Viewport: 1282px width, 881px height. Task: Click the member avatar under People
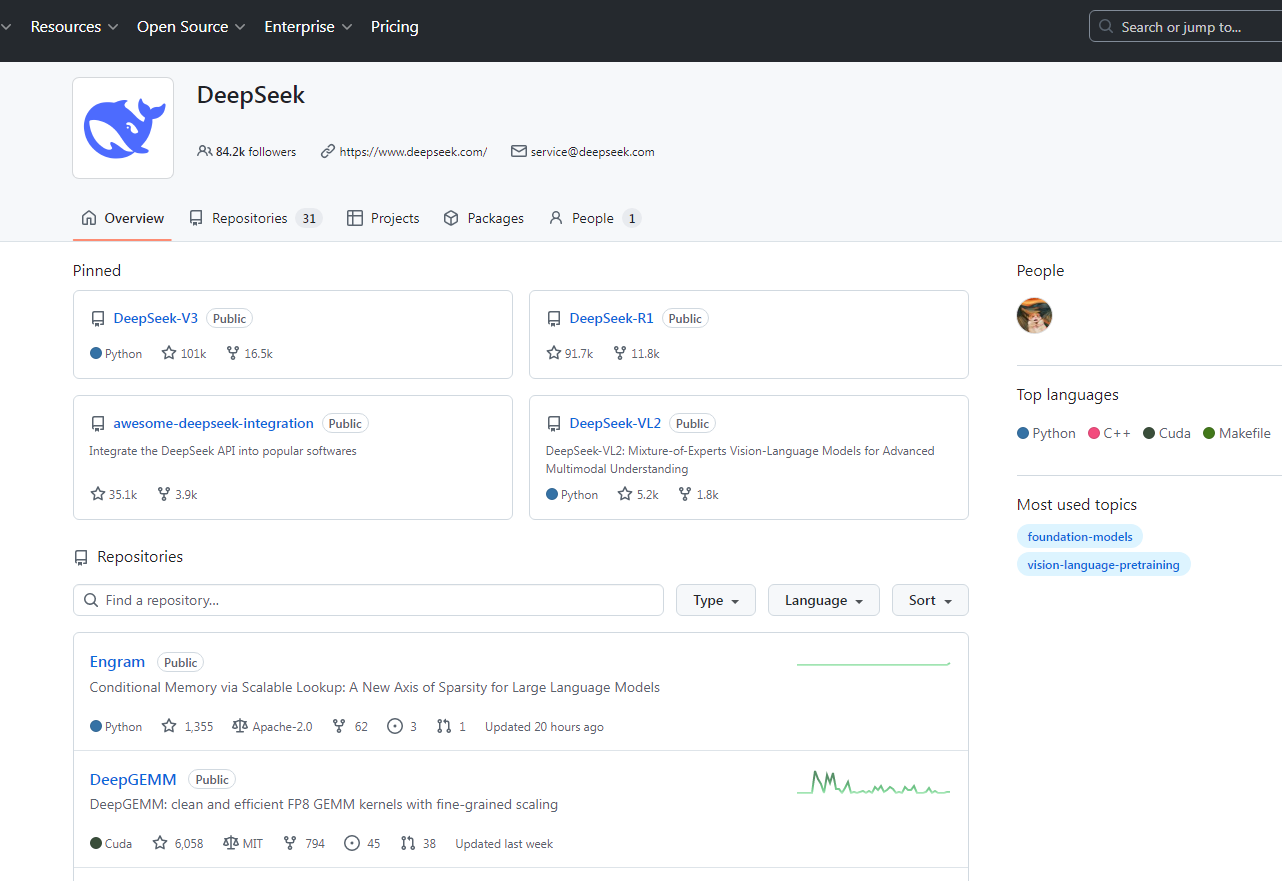coord(1034,316)
